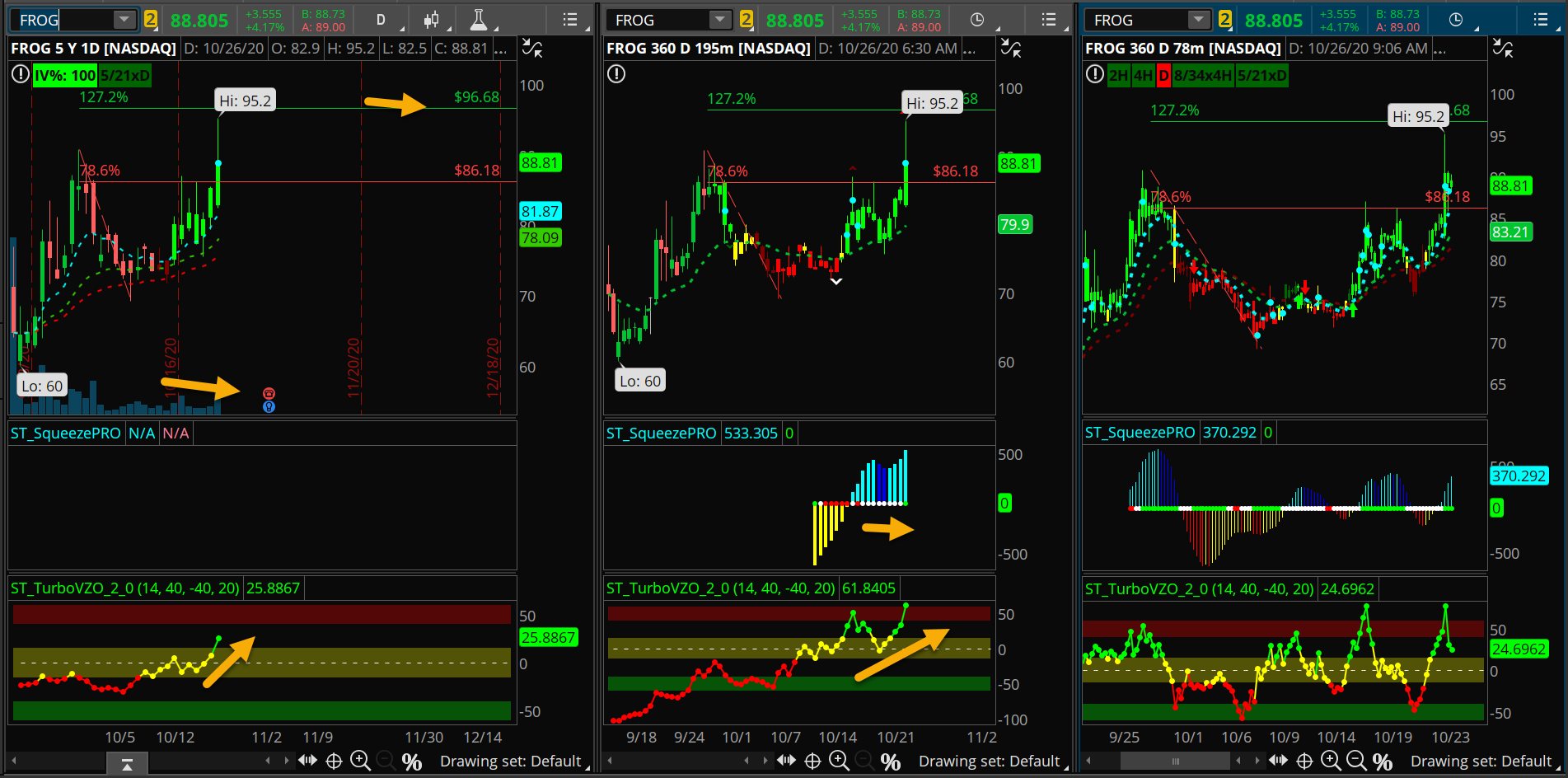Click the red D label in the right chart
Viewport: 1568px width, 778px height.
coord(1163,76)
